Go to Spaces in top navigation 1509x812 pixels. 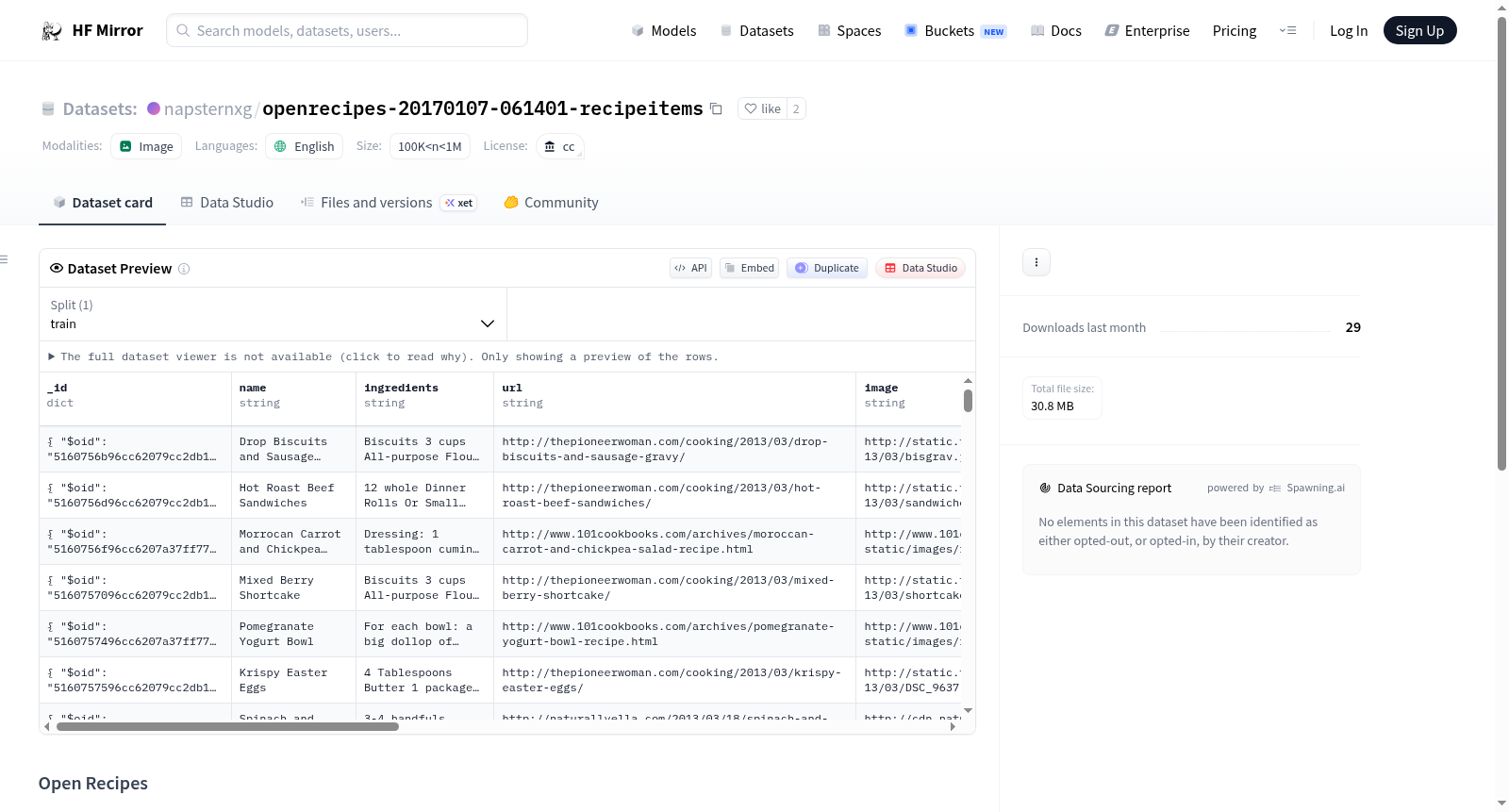click(849, 30)
